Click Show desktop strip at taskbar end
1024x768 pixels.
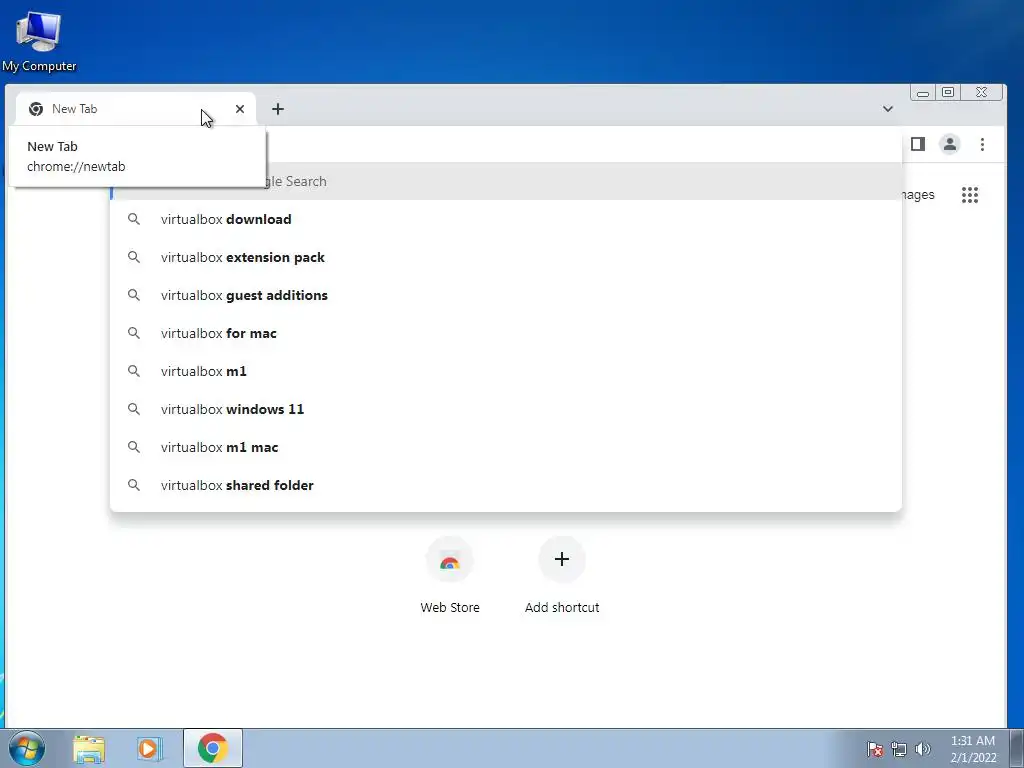pyautogui.click(x=1017, y=748)
